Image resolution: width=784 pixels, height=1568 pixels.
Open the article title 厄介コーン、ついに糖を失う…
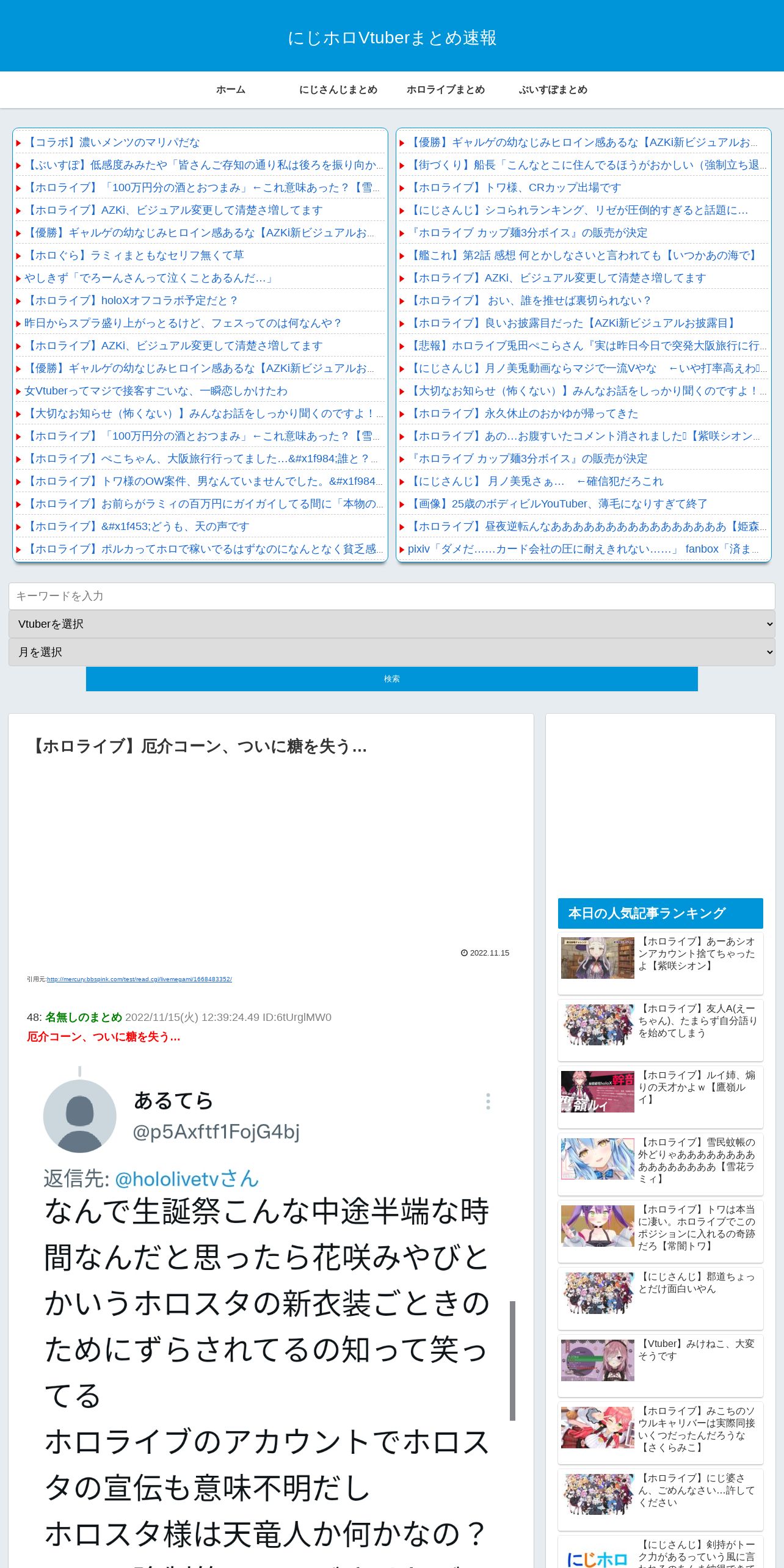coord(197,746)
